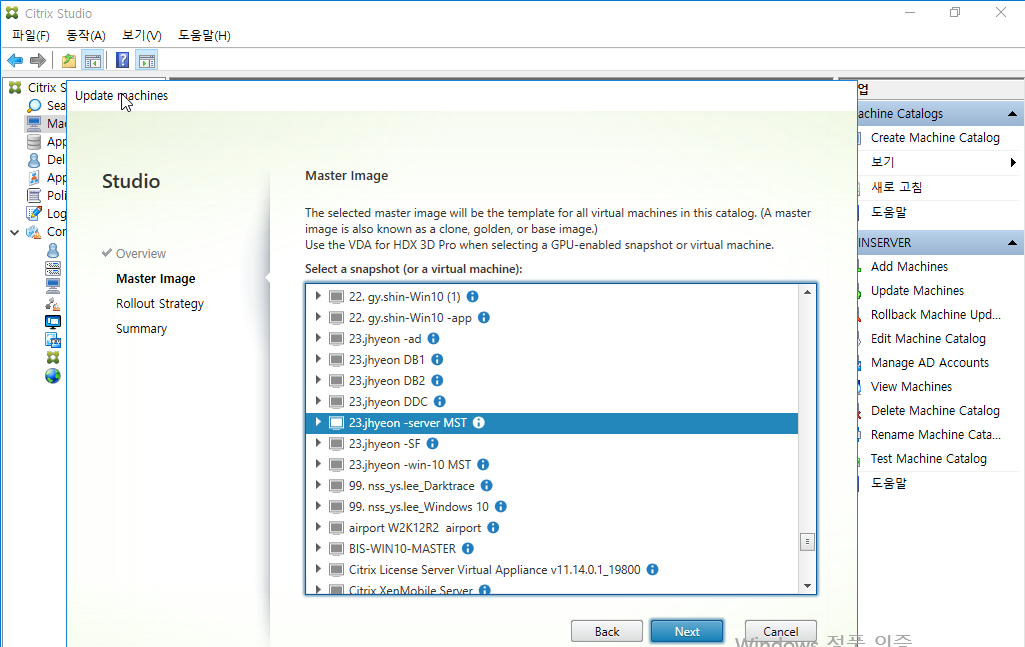
Task: Open the 동작(A) menu
Action: [86, 35]
